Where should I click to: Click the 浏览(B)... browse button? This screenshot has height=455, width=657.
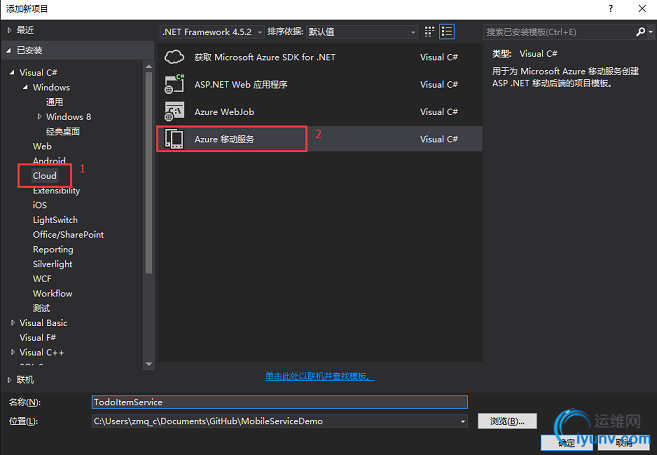[507, 421]
